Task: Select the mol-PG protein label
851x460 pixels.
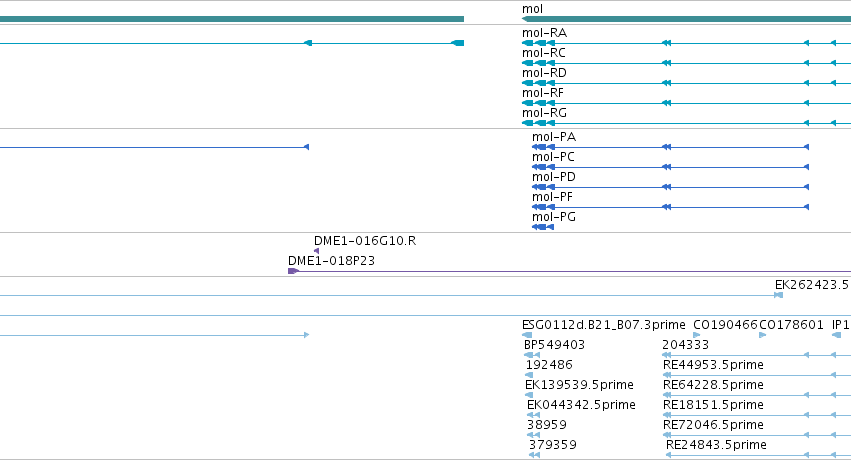Action: (554, 217)
